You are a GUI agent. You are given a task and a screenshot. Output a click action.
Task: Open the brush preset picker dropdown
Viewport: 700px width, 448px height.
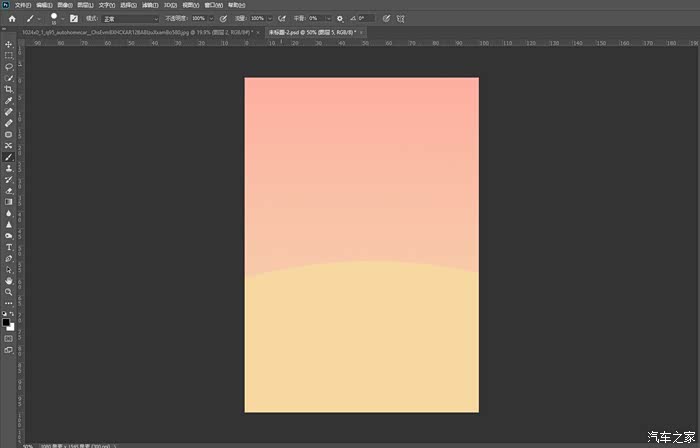coord(63,18)
